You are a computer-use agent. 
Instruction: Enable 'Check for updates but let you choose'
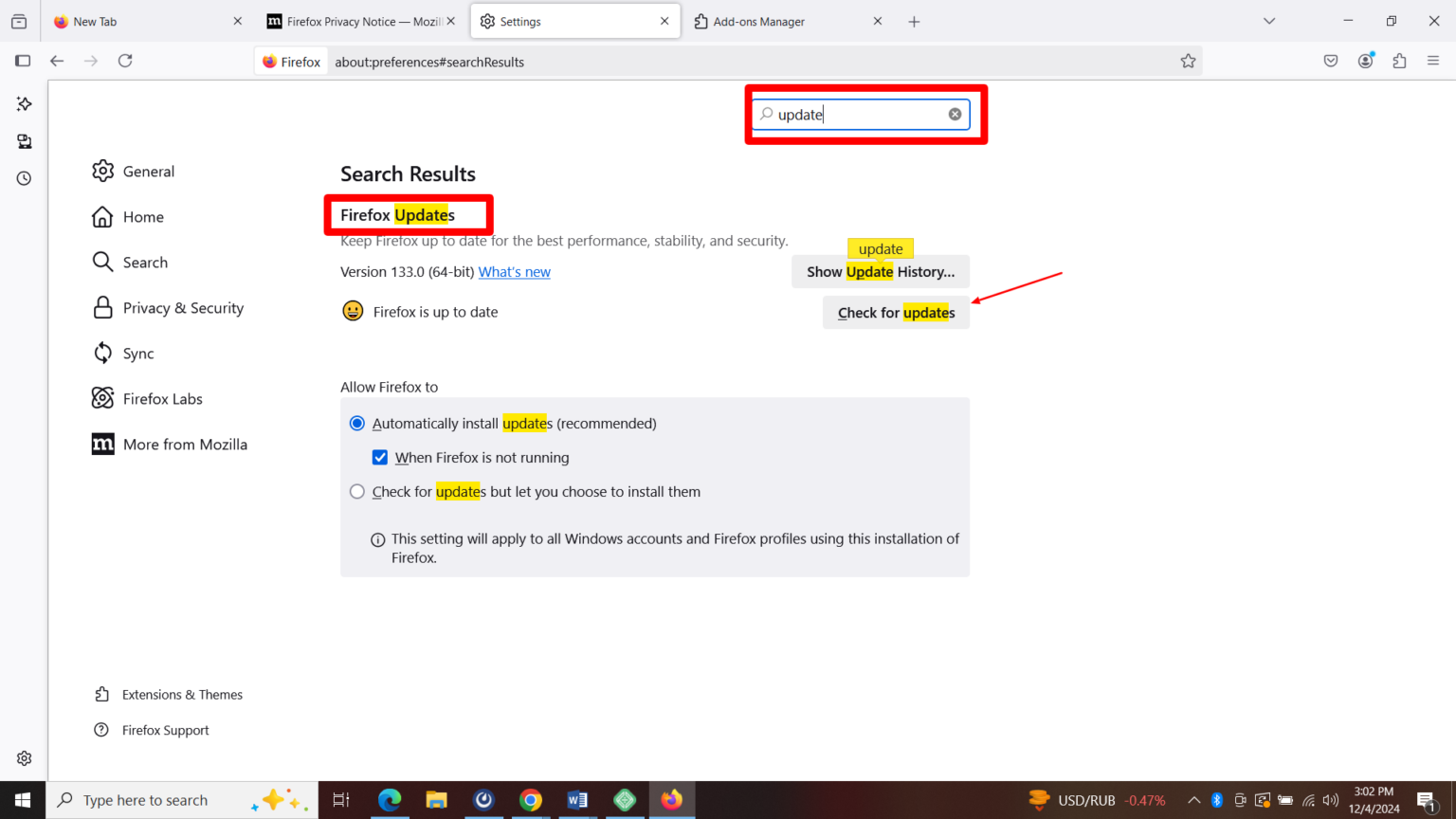click(x=357, y=491)
